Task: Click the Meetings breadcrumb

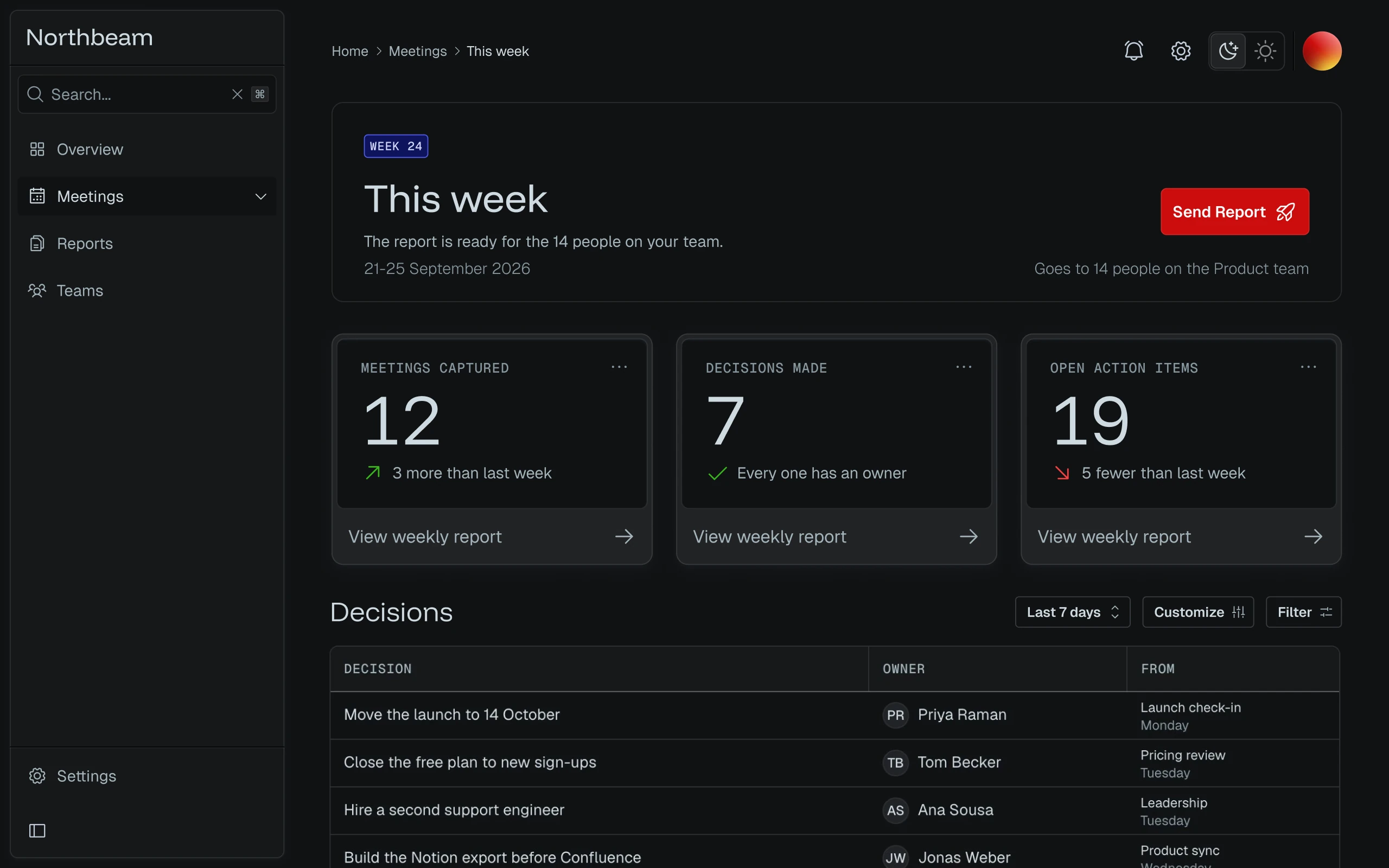Action: [417, 51]
